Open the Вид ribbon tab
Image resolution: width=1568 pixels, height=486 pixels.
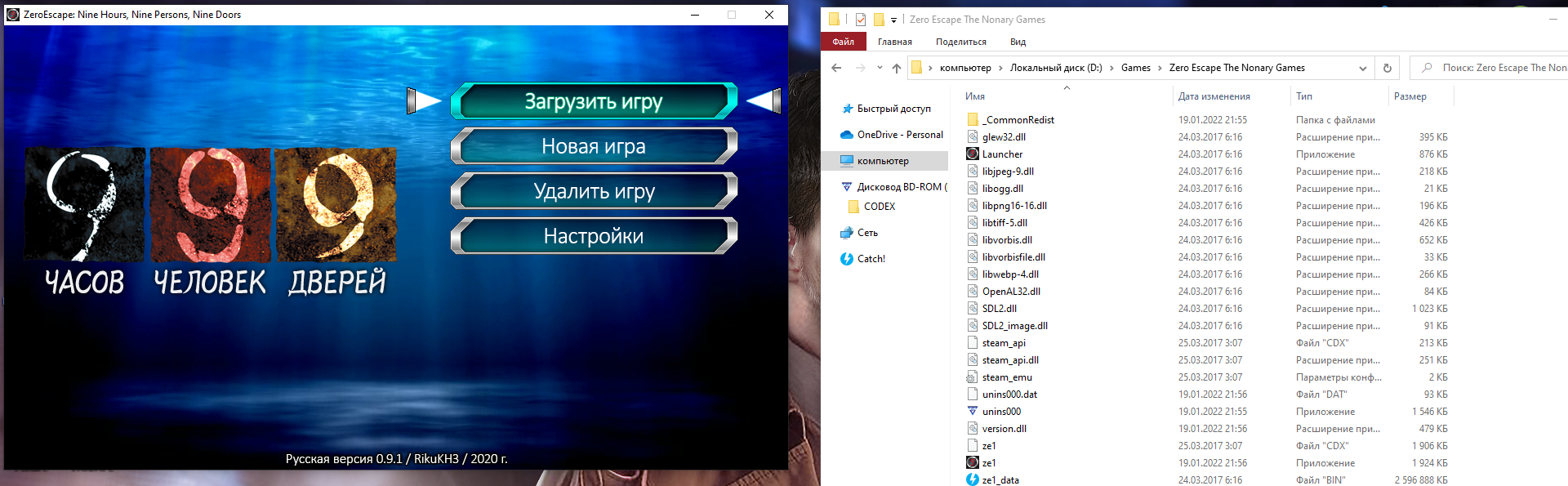pos(1018,42)
